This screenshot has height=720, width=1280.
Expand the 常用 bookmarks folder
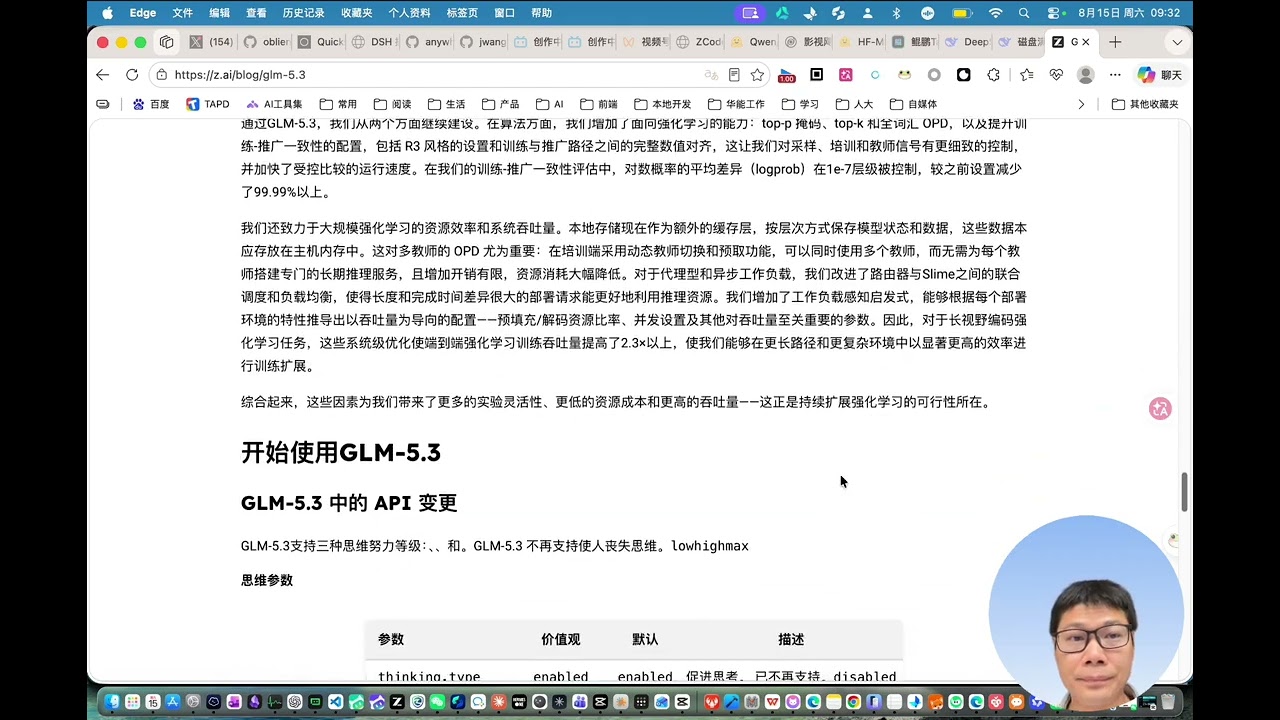[x=338, y=104]
